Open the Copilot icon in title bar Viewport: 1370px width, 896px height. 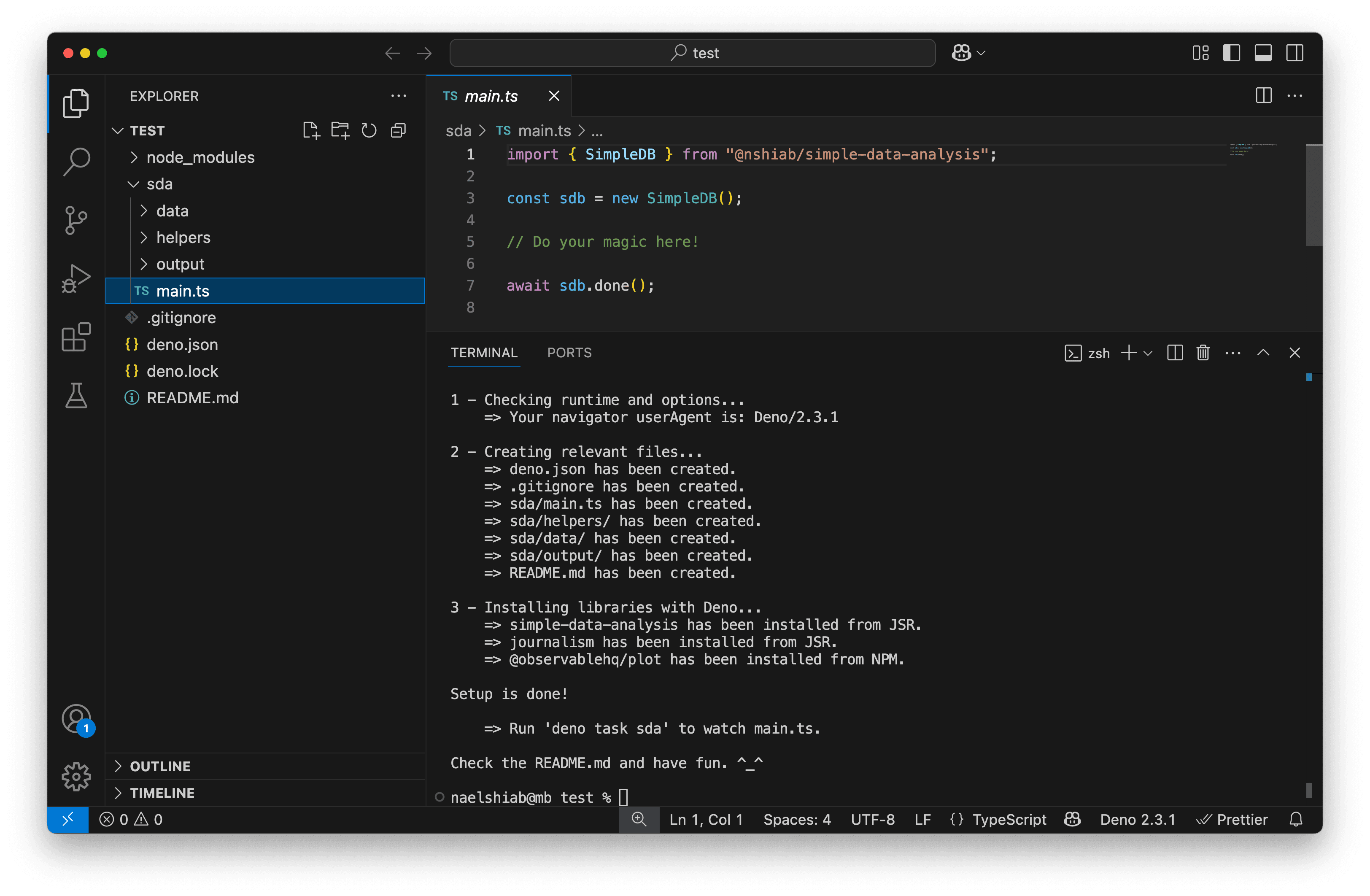tap(962, 53)
